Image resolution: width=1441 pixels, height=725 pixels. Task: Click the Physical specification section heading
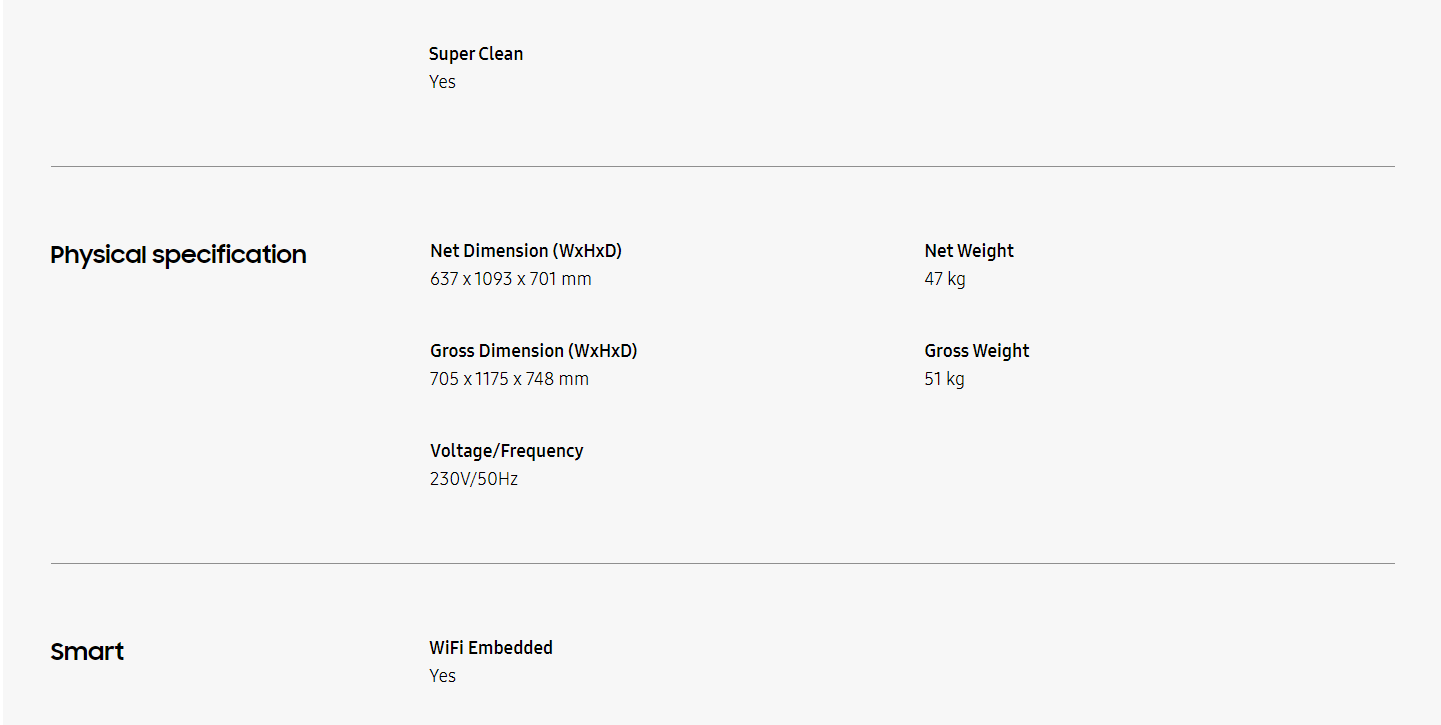click(x=178, y=255)
